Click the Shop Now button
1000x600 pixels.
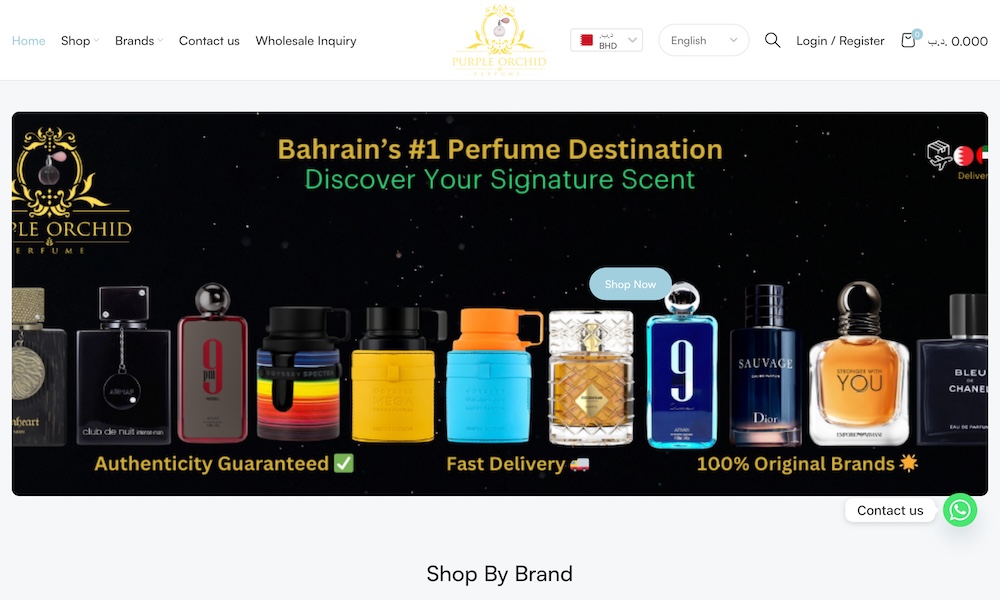(630, 284)
